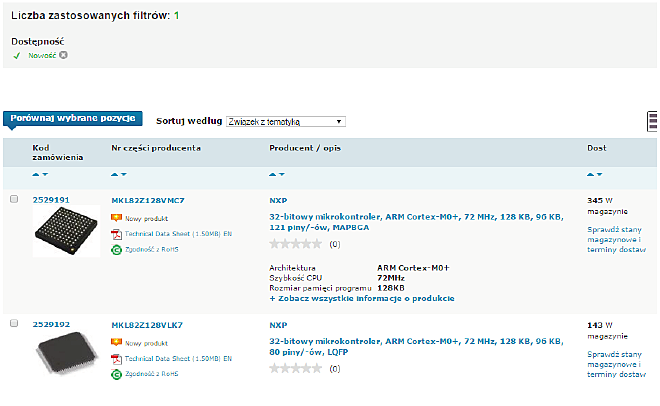Click the RoHS compliance icon for MKL82Z128VMC7
This screenshot has height=406, width=660.
coord(116,249)
